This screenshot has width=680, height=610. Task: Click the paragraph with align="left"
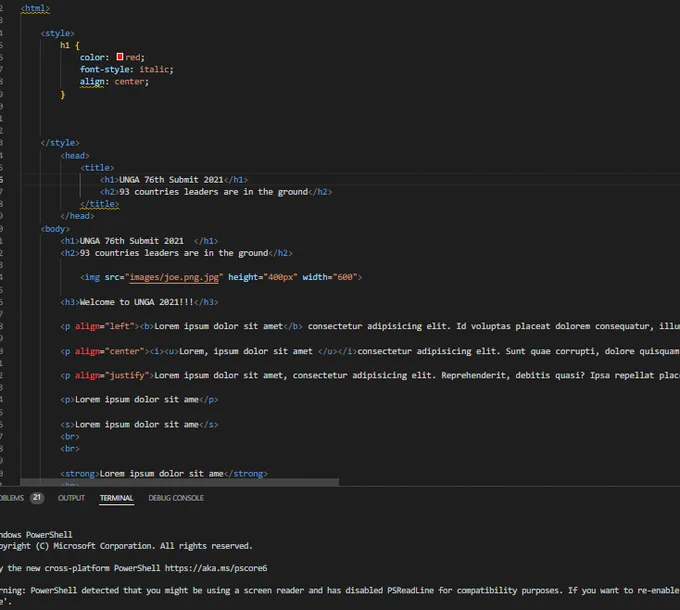tap(370, 326)
